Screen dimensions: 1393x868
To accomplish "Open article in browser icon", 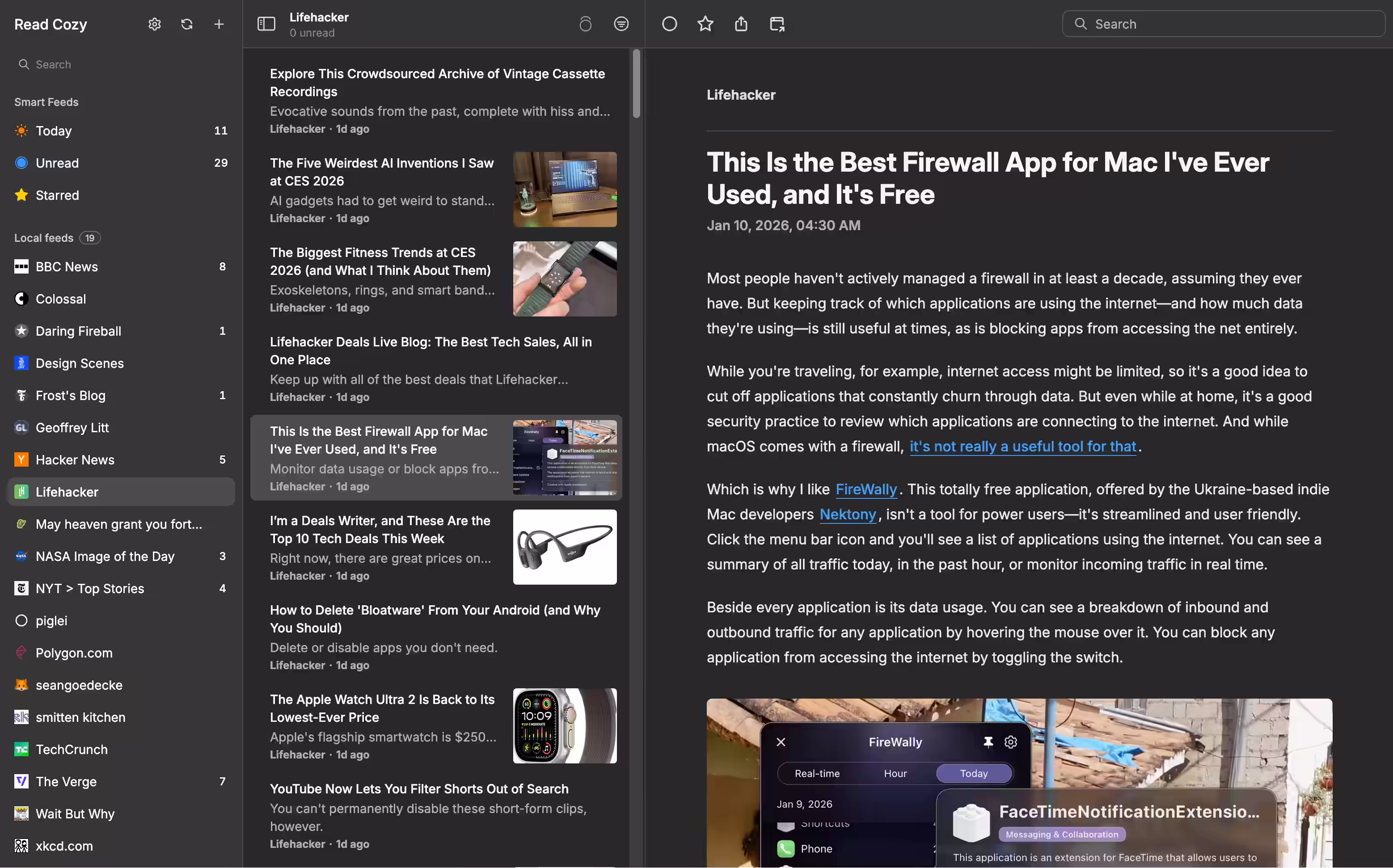I will pos(777,24).
